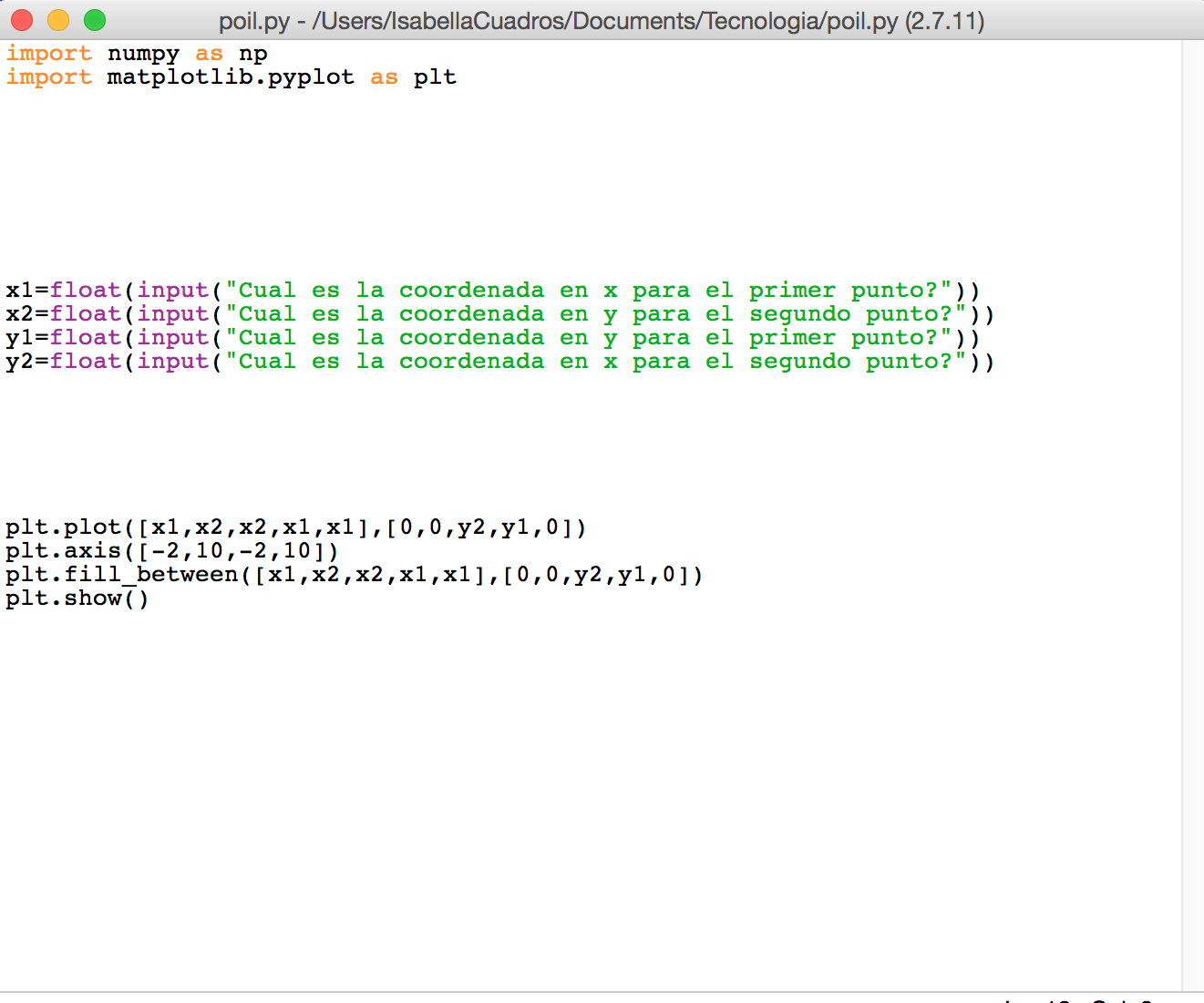Click the plt alias in second import

pyautogui.click(x=436, y=77)
